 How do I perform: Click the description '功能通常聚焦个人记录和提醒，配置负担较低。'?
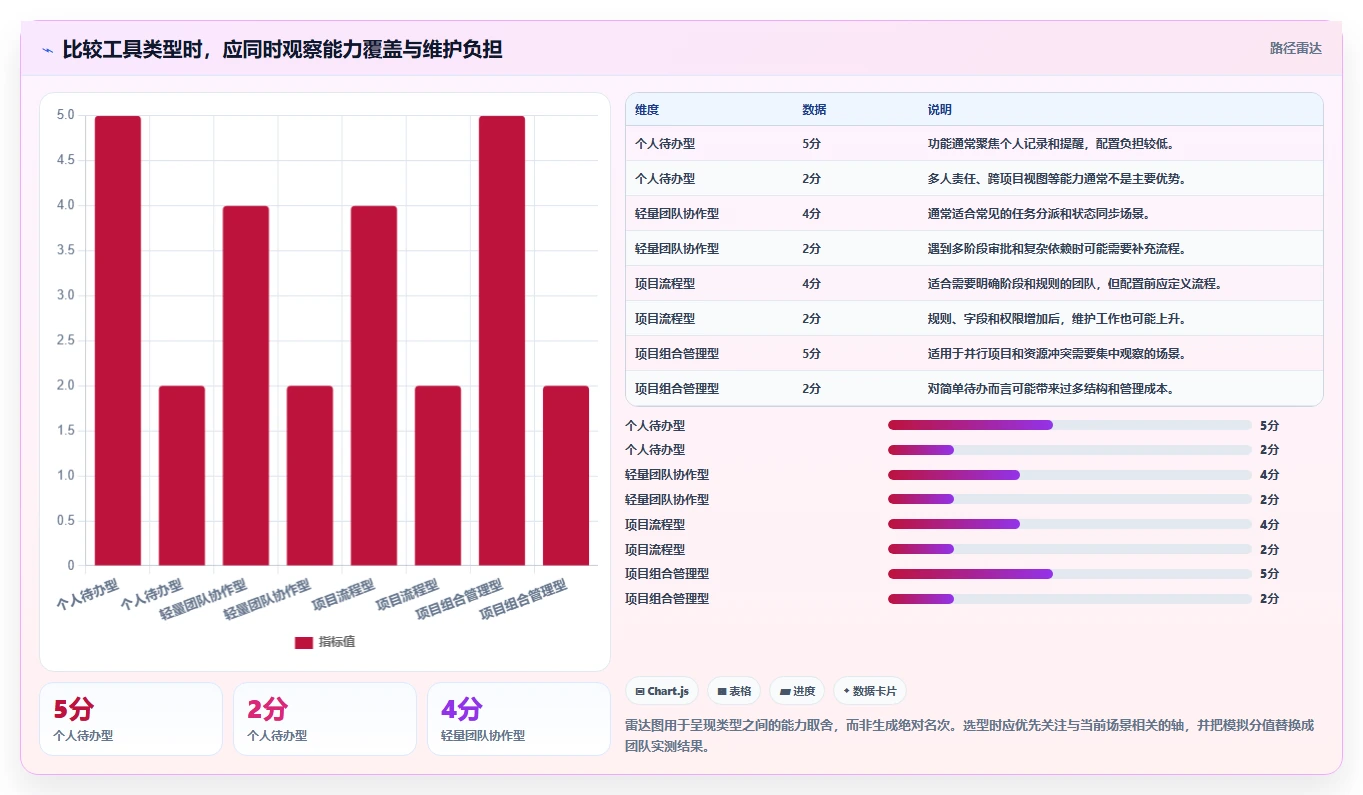pyautogui.click(x=1051, y=144)
